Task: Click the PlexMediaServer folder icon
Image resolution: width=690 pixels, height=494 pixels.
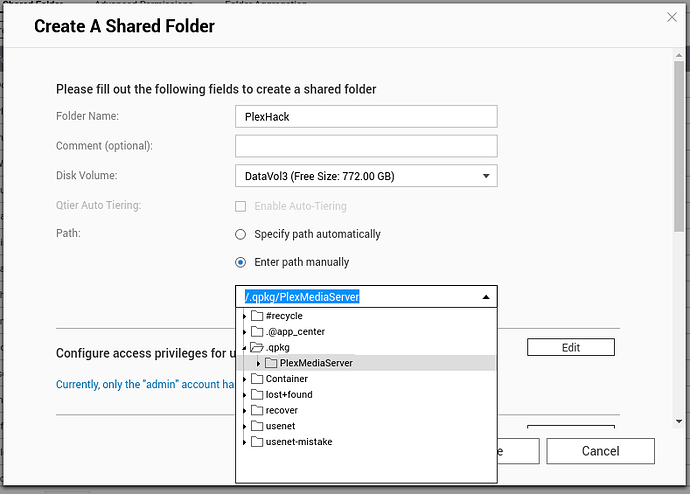Action: click(271, 363)
